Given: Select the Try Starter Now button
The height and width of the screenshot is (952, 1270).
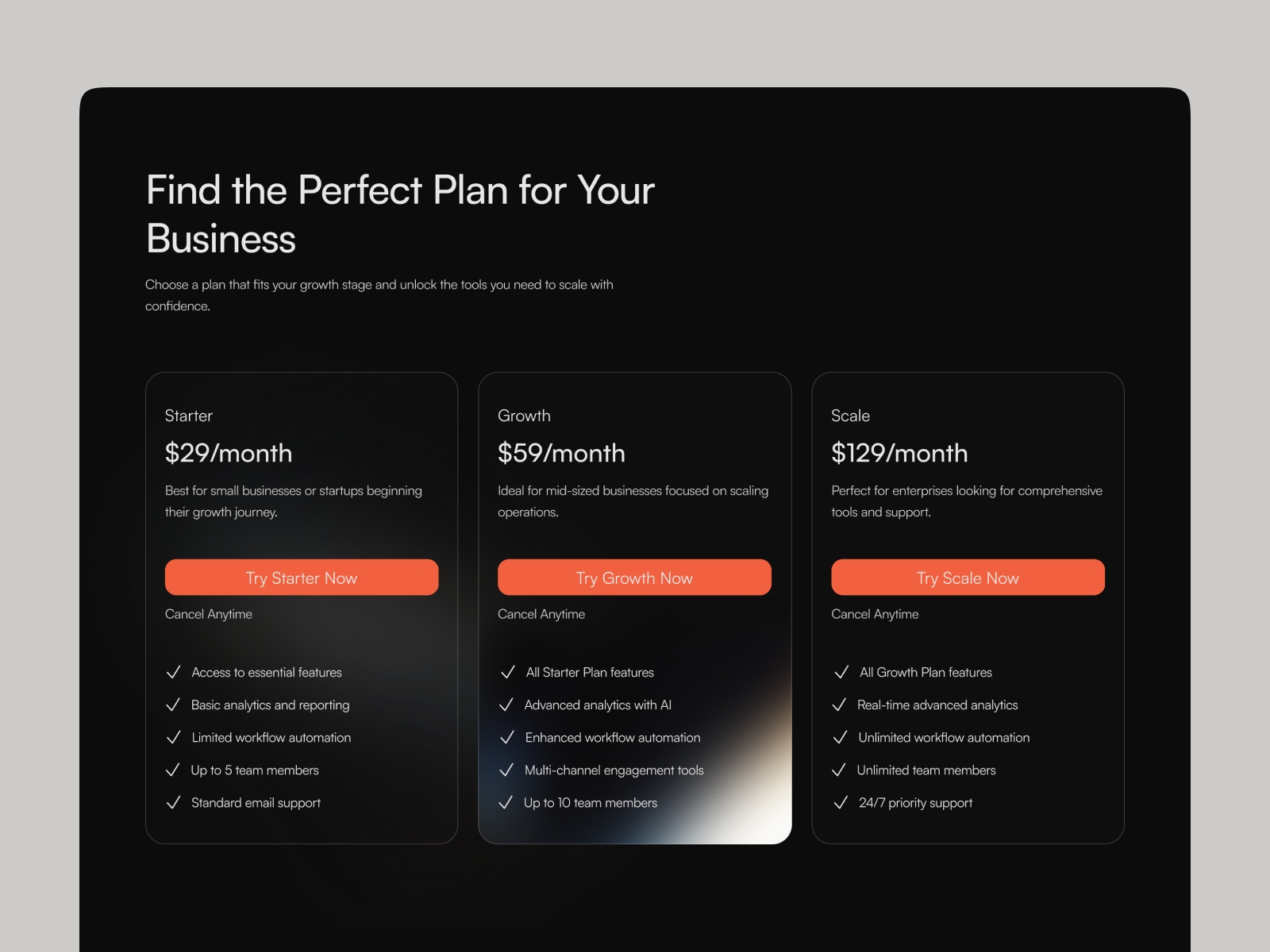Looking at the screenshot, I should pos(302,578).
